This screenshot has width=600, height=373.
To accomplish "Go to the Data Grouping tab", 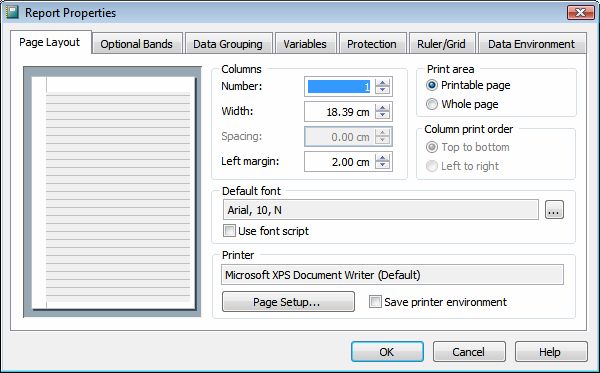I will click(228, 44).
